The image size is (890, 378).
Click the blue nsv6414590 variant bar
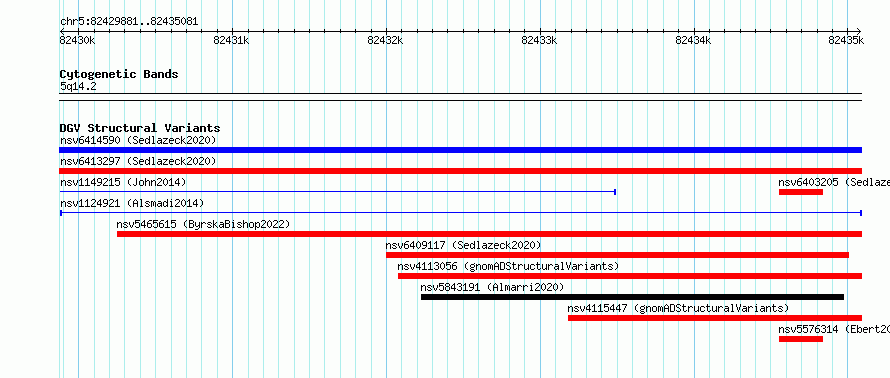(x=460, y=150)
